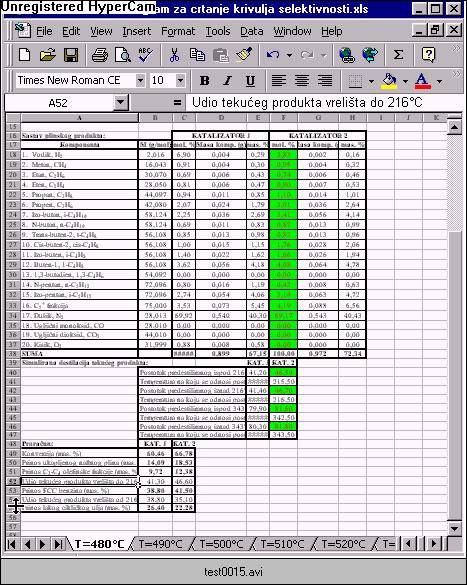Switch to the T=510°C sheet tab
Image resolution: width=467 pixels, height=585 pixels.
pos(282,544)
